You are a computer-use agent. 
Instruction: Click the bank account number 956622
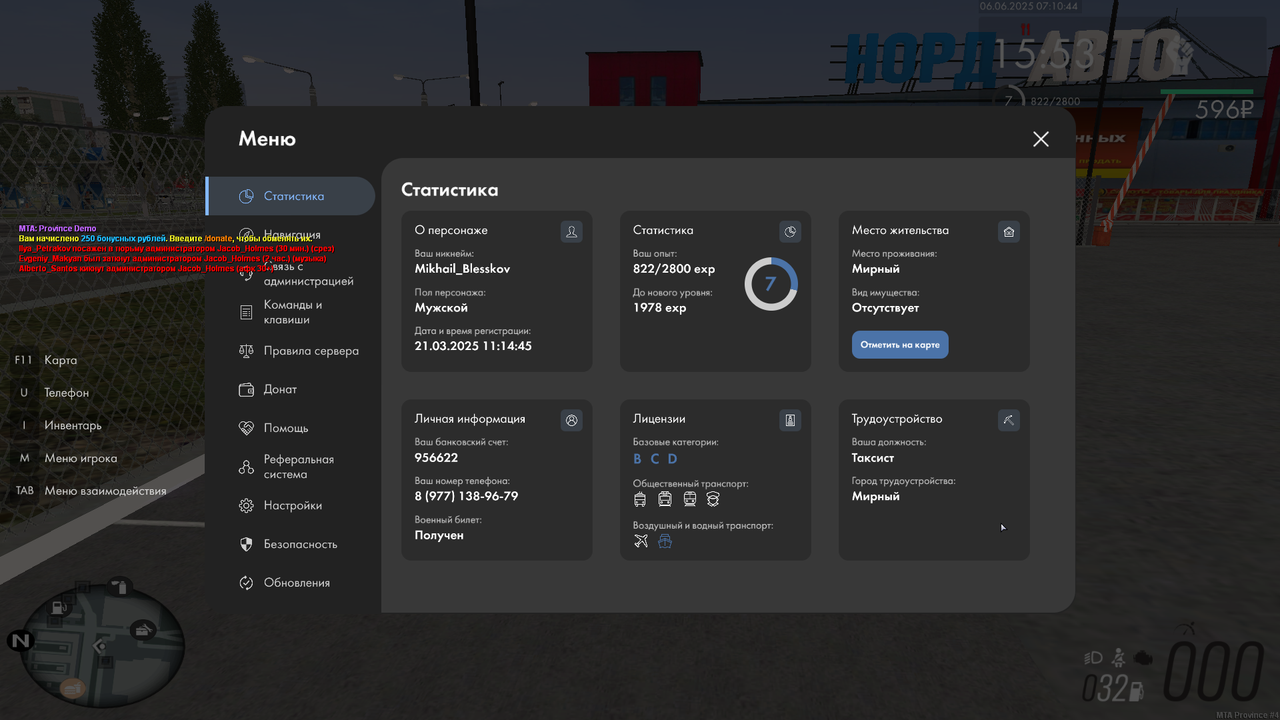pyautogui.click(x=436, y=457)
